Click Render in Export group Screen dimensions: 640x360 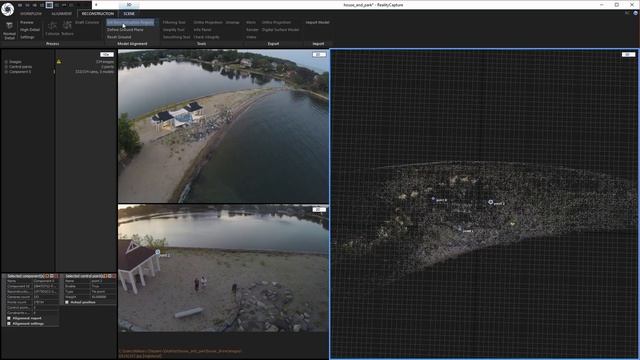253,30
